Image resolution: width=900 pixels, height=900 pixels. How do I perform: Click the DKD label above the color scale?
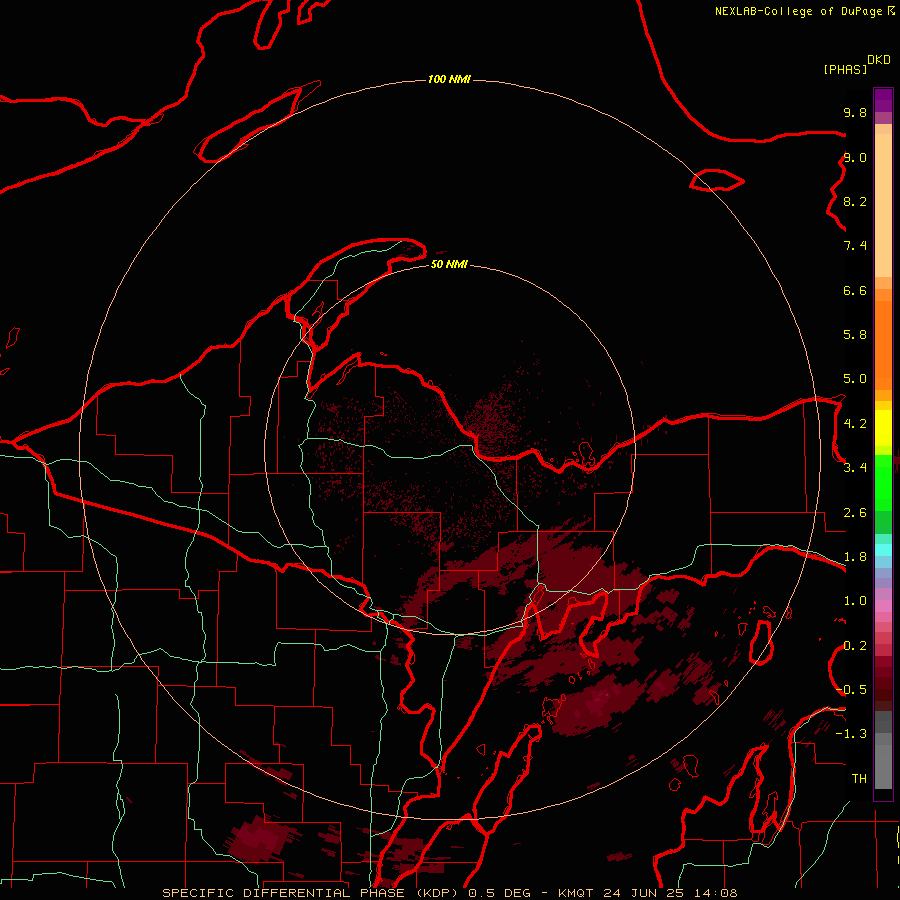click(x=879, y=60)
